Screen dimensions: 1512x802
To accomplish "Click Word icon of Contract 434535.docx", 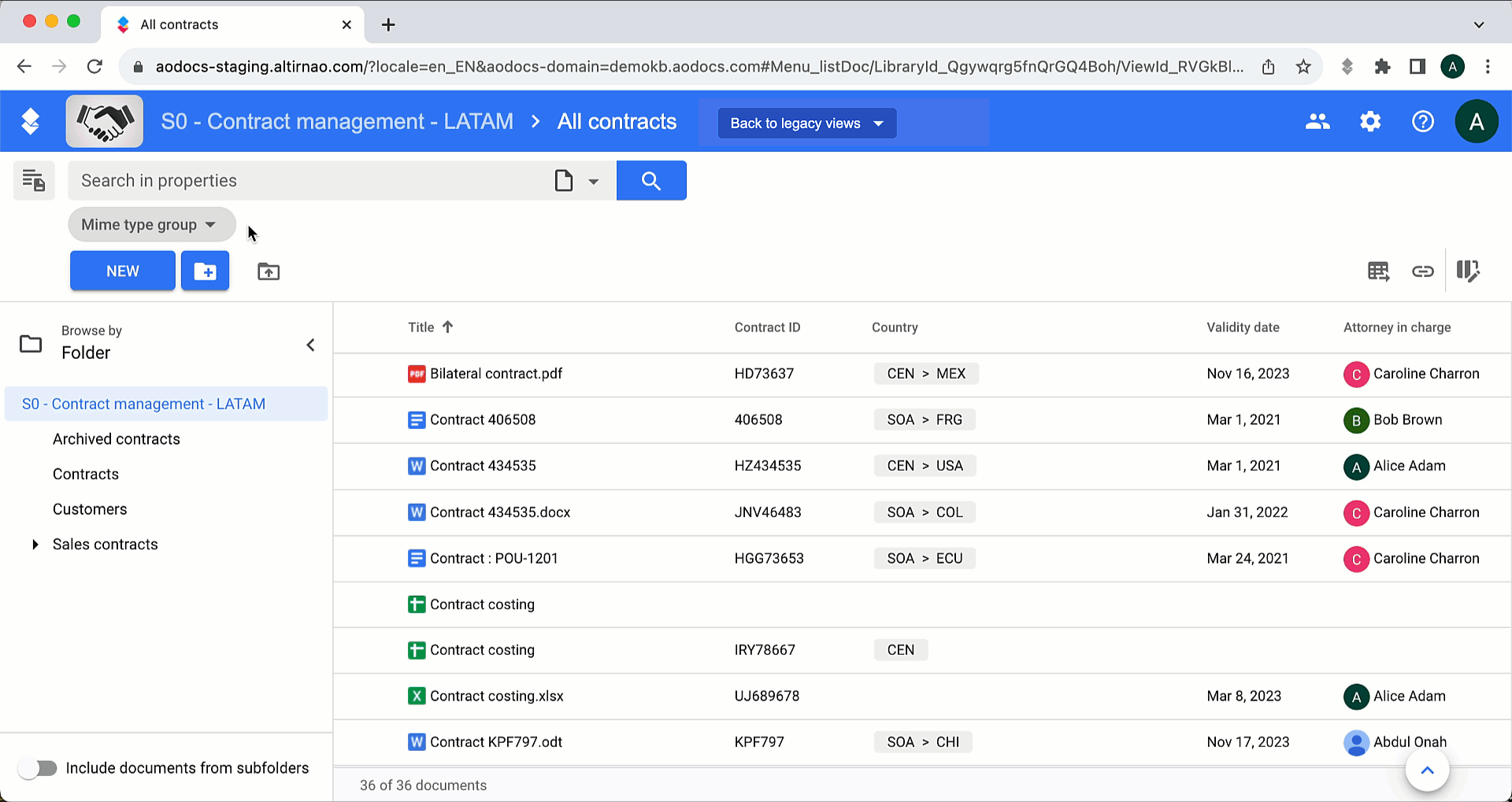I will (x=417, y=512).
